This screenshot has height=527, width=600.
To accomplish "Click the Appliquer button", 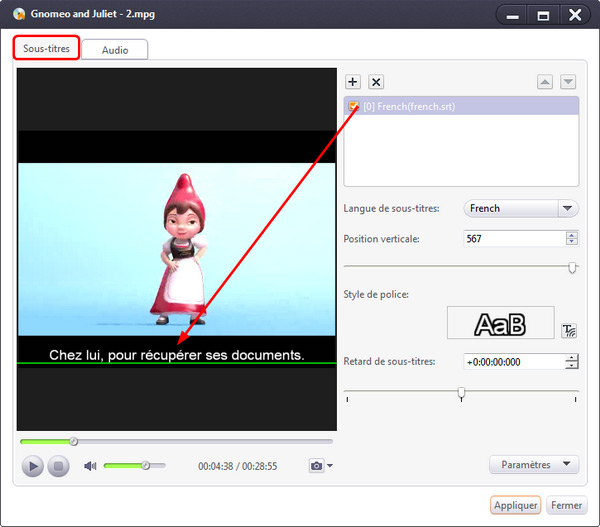I will pos(515,505).
